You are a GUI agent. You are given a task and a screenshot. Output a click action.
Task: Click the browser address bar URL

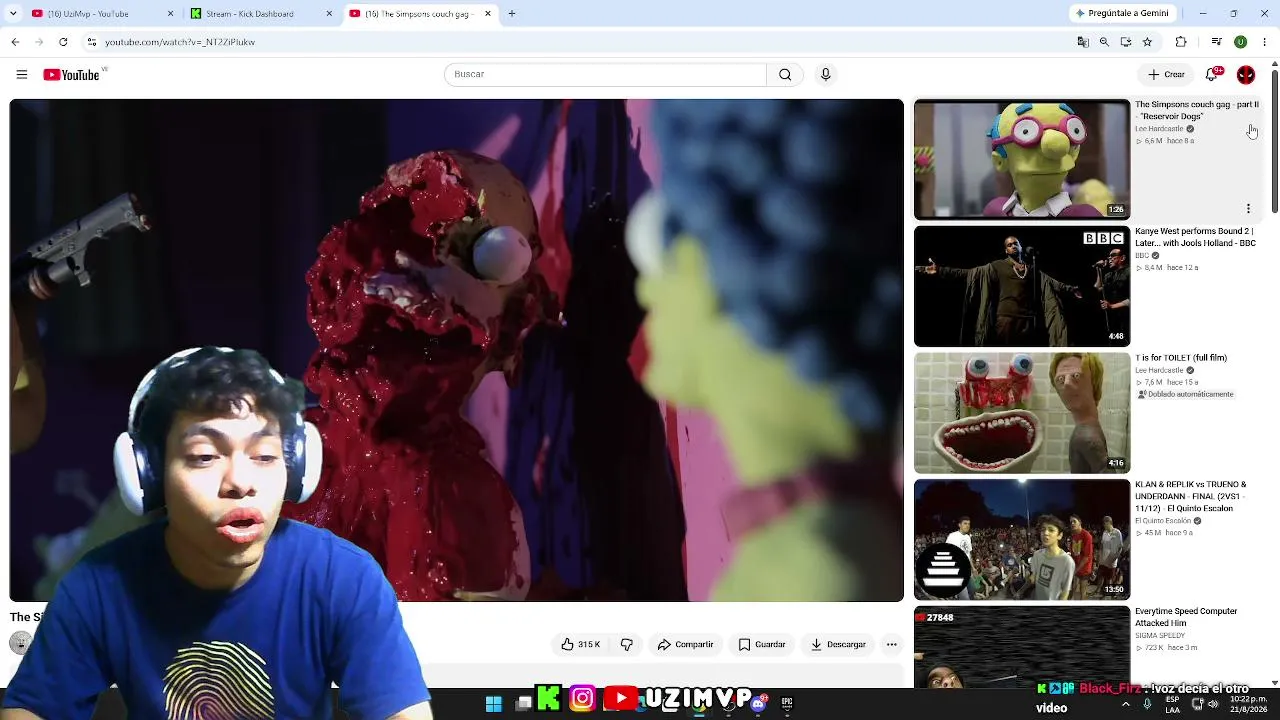pos(180,42)
